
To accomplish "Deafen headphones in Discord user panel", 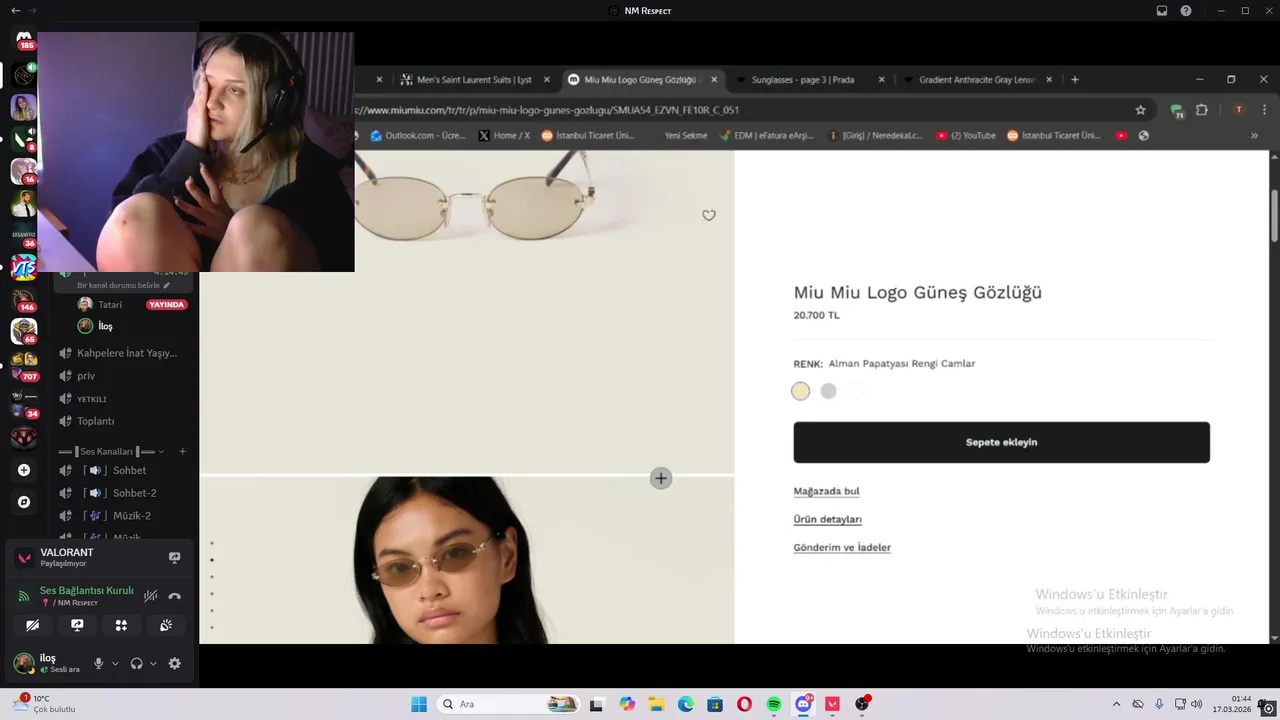I will tap(136, 663).
